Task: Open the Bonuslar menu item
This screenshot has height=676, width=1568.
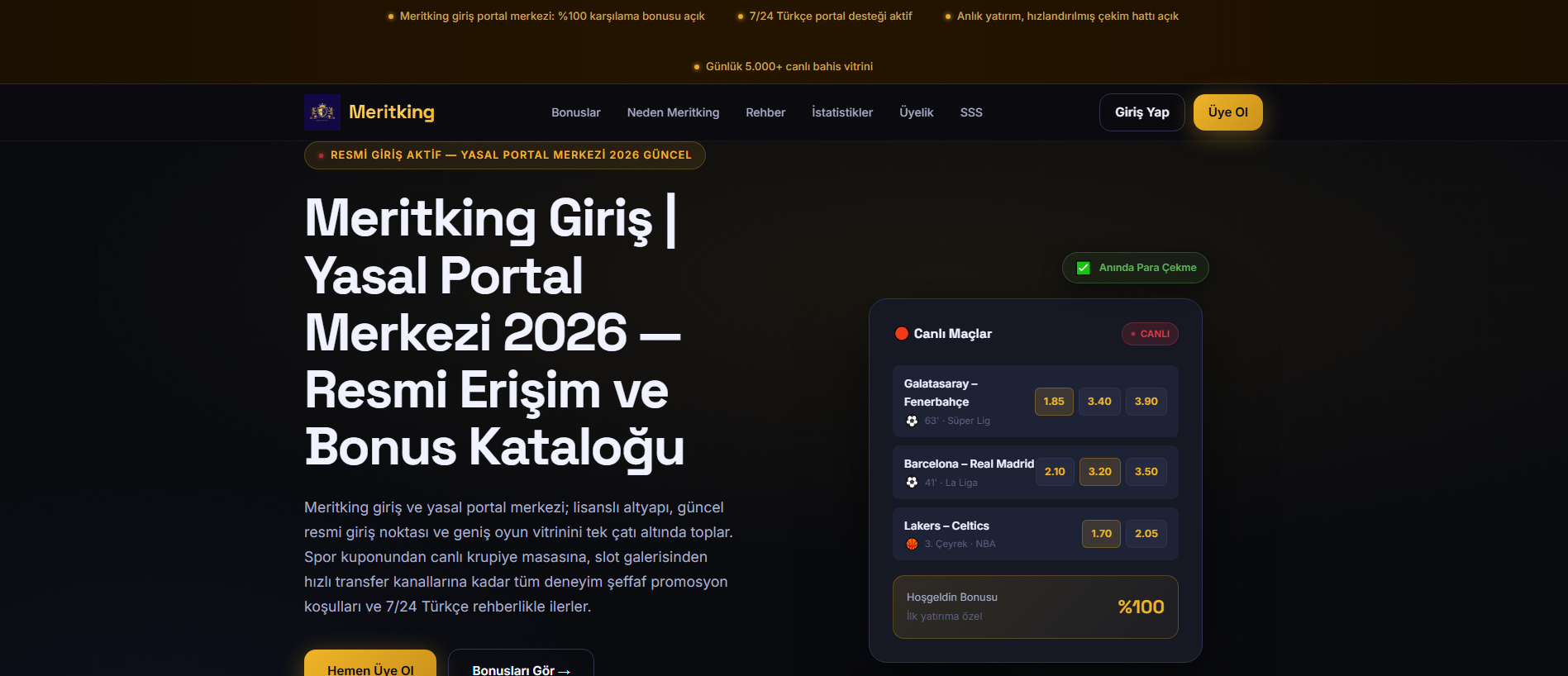Action: (x=576, y=112)
